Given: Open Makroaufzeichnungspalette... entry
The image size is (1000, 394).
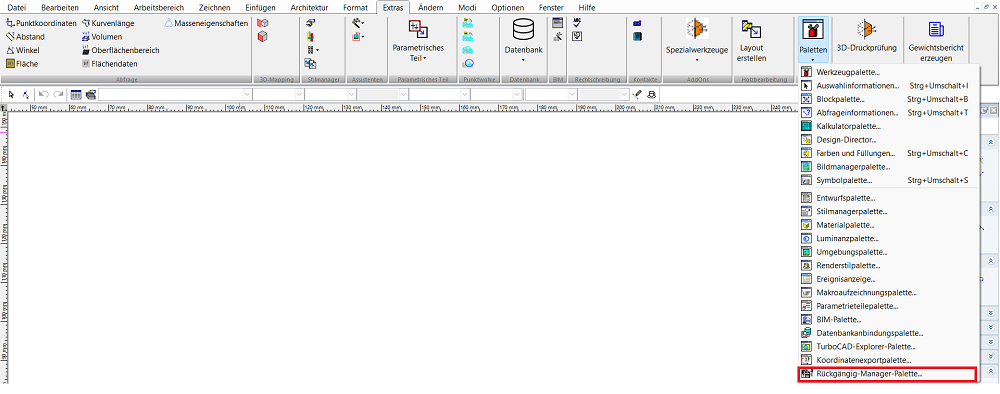Looking at the screenshot, I should point(887,293).
